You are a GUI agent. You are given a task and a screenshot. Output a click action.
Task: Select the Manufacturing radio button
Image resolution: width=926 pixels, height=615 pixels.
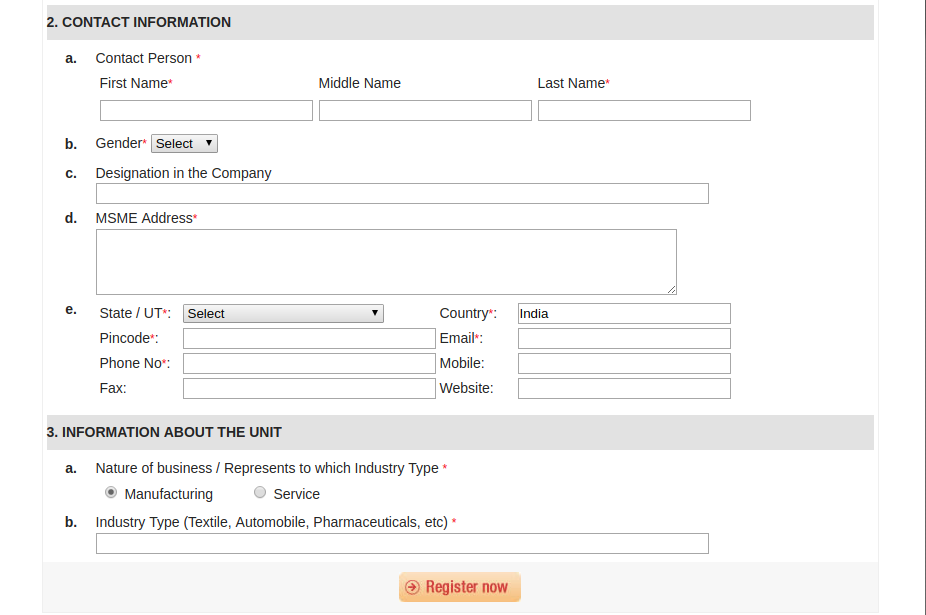(x=111, y=493)
